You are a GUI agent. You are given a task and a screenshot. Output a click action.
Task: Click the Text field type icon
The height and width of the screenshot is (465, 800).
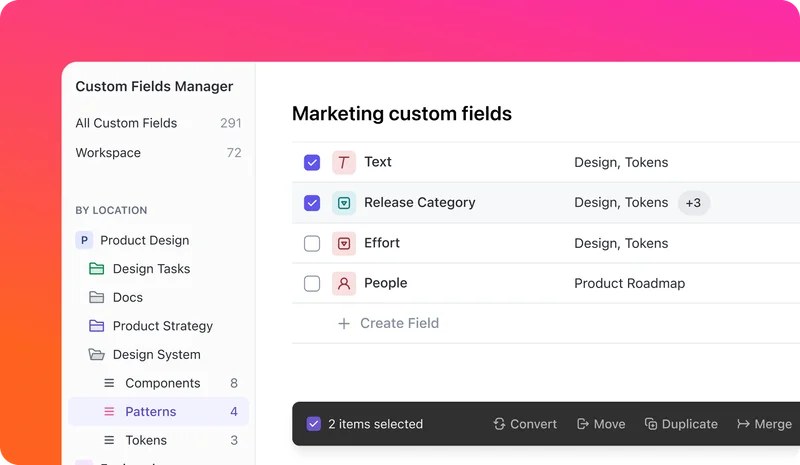tap(344, 162)
